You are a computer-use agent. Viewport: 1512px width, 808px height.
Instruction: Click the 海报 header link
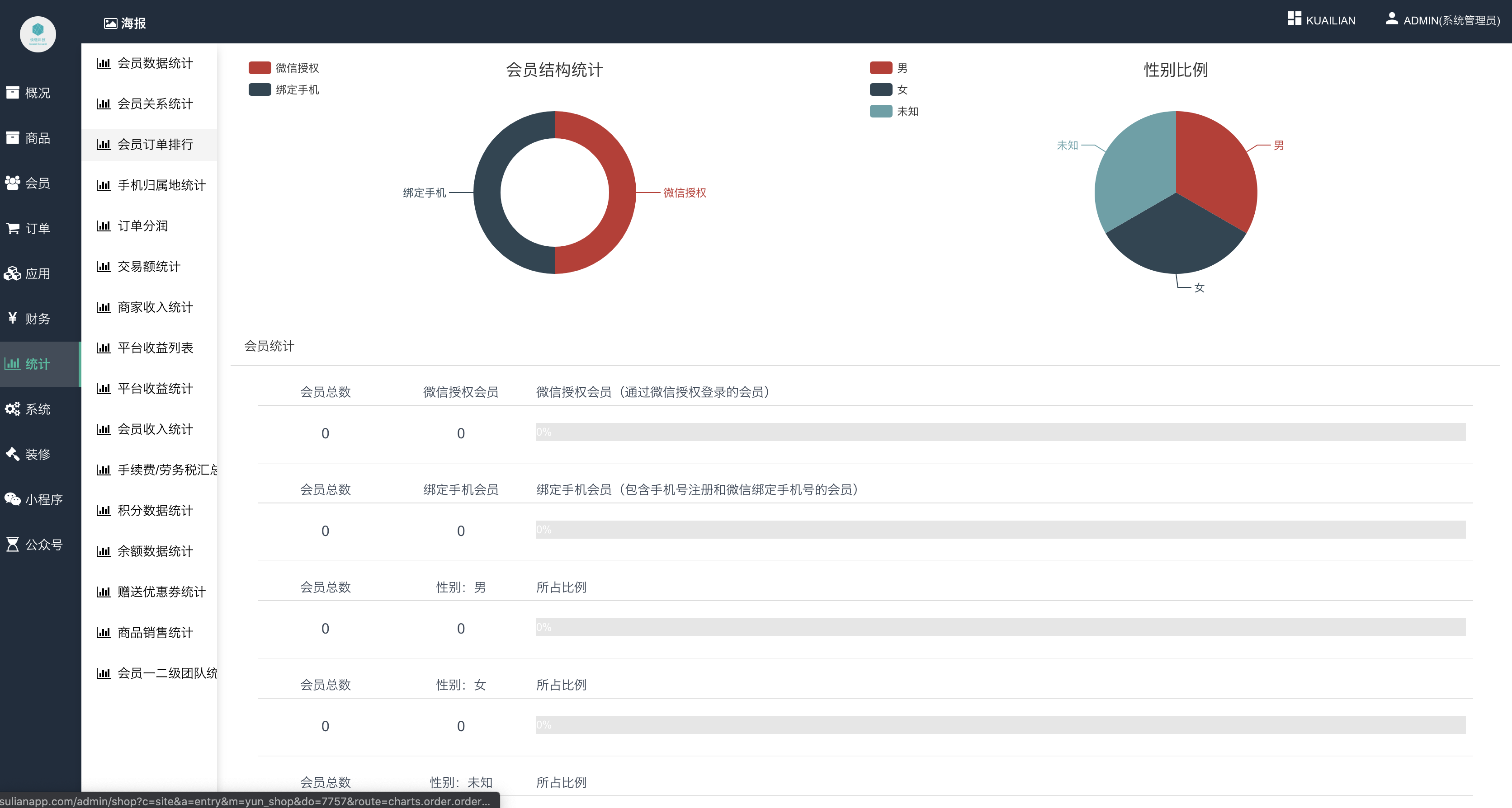click(125, 23)
